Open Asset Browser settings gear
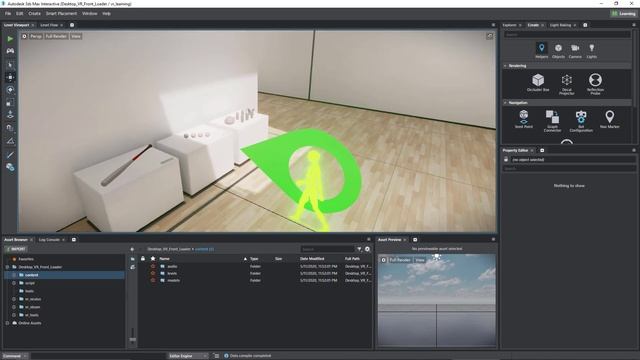640x360 pixels. pyautogui.click(x=367, y=249)
